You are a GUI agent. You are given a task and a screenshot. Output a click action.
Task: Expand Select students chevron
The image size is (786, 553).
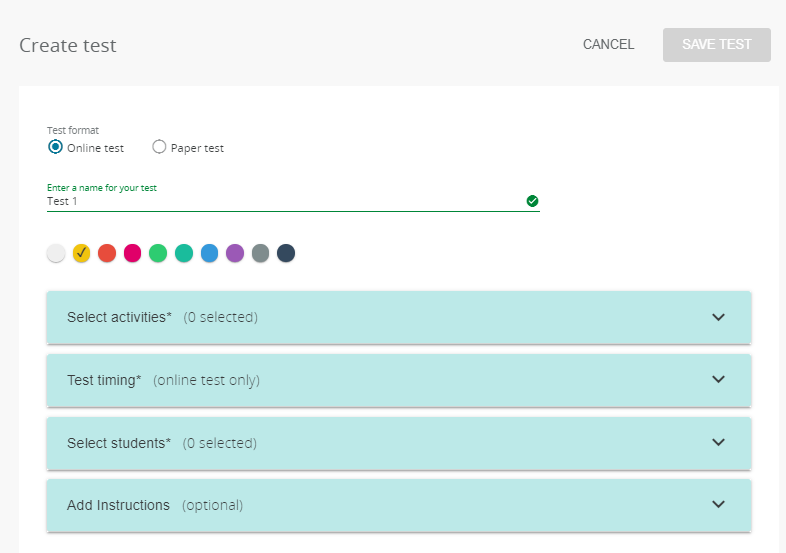718,442
